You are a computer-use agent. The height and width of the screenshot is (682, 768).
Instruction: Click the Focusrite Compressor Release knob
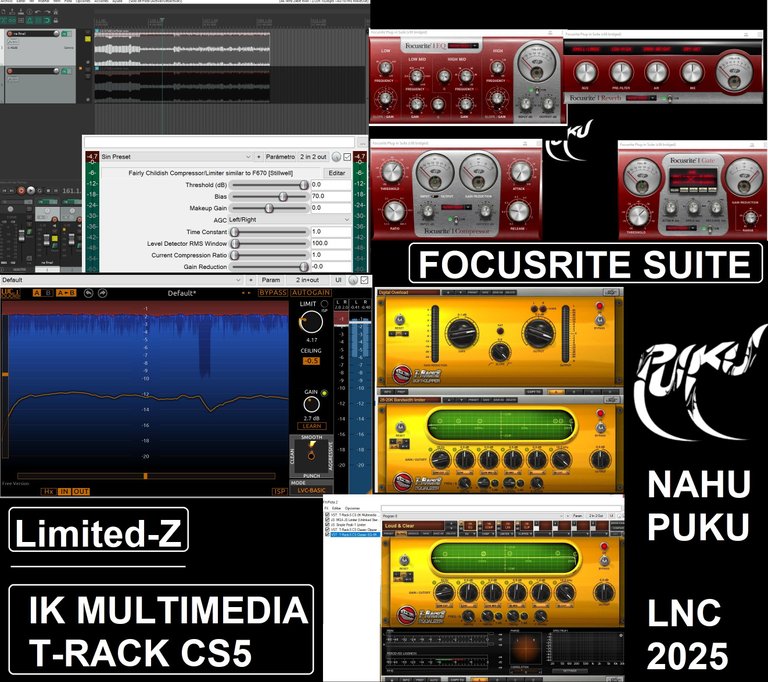[519, 212]
